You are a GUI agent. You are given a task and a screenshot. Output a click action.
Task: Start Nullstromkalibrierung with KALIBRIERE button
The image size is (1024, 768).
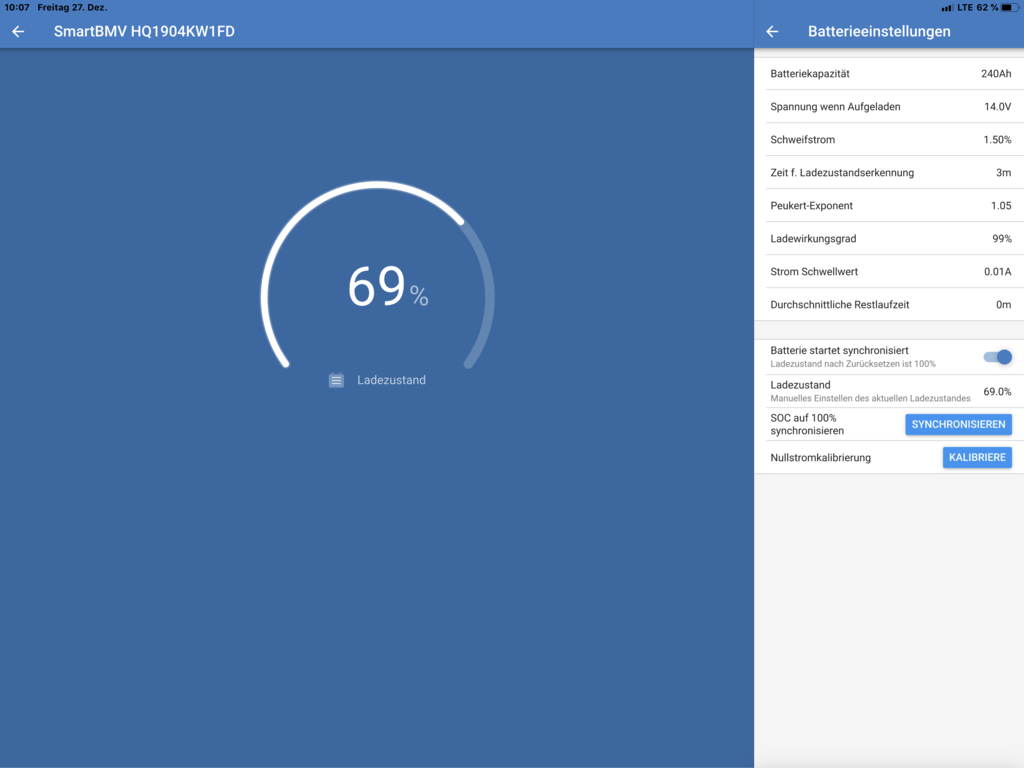(x=977, y=457)
